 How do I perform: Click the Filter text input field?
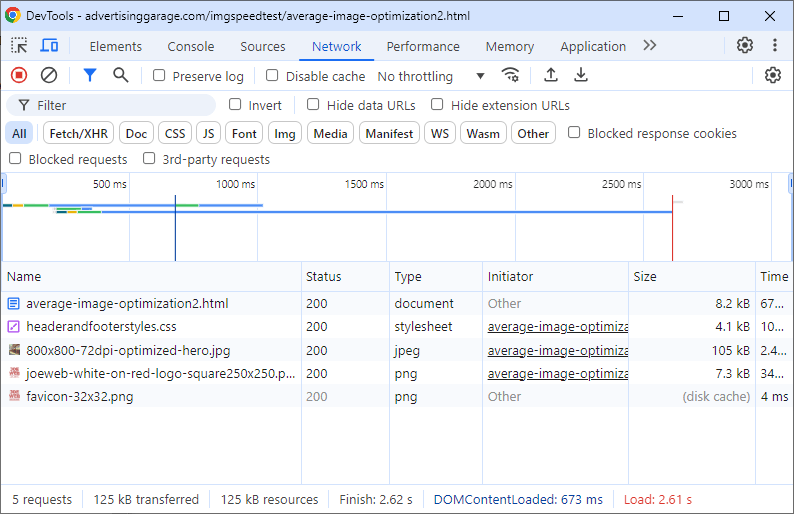pos(111,105)
